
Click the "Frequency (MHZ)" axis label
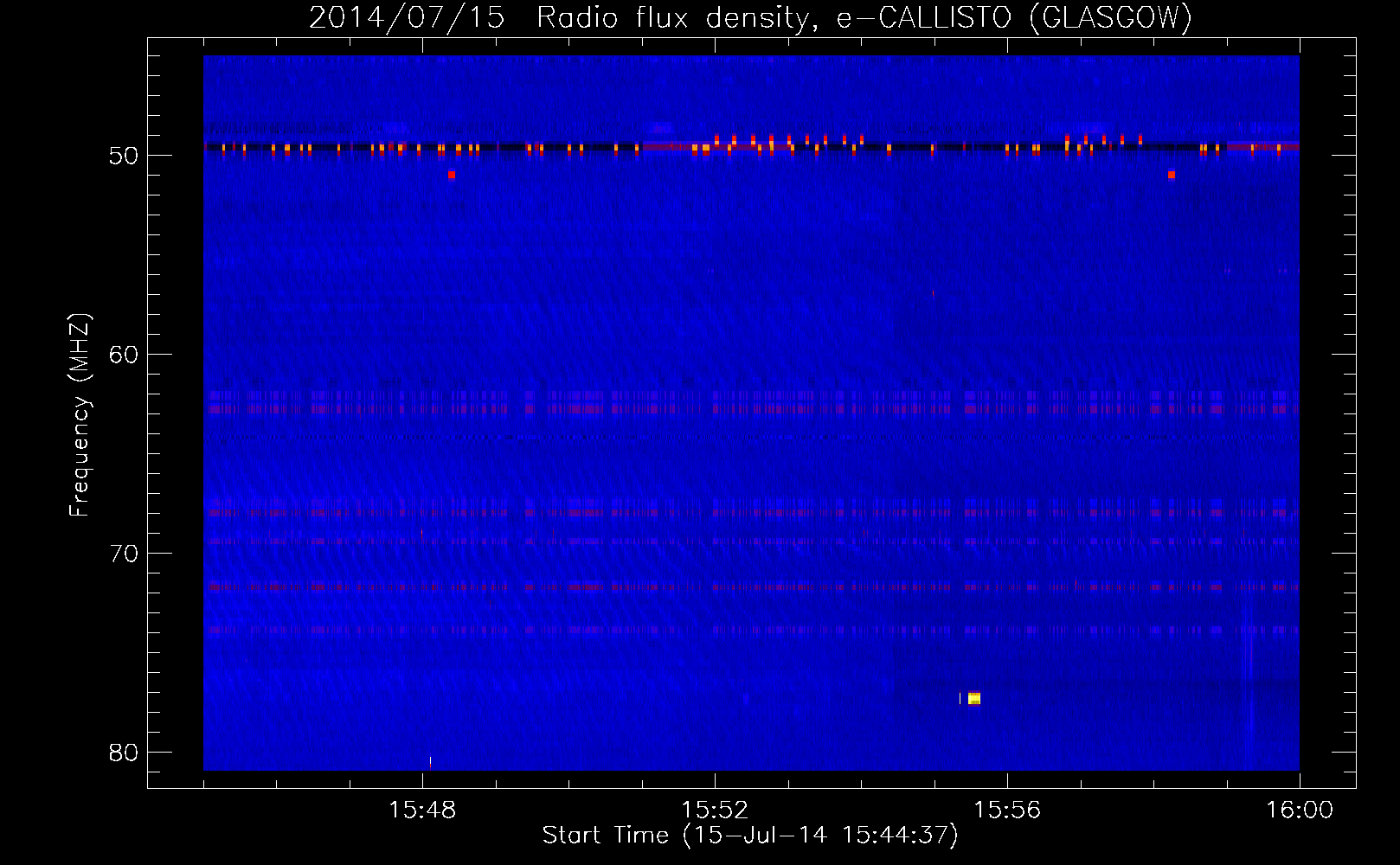click(x=80, y=414)
